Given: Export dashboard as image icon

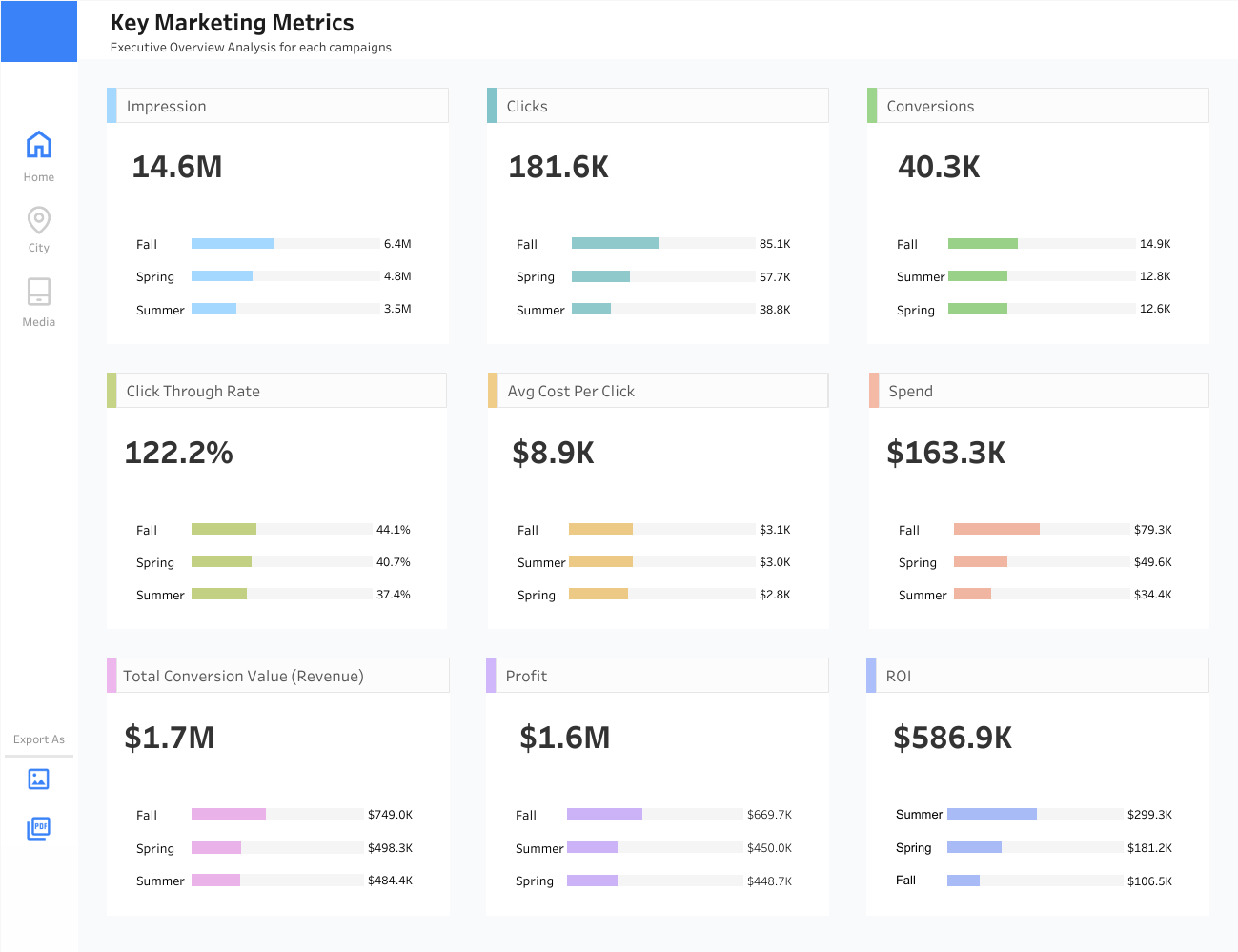Looking at the screenshot, I should click(x=39, y=780).
